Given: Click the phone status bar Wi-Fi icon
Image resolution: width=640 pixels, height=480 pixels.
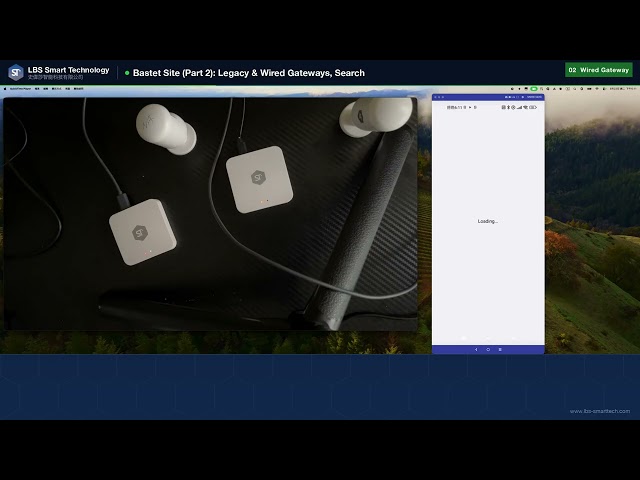Looking at the screenshot, I should 526,107.
